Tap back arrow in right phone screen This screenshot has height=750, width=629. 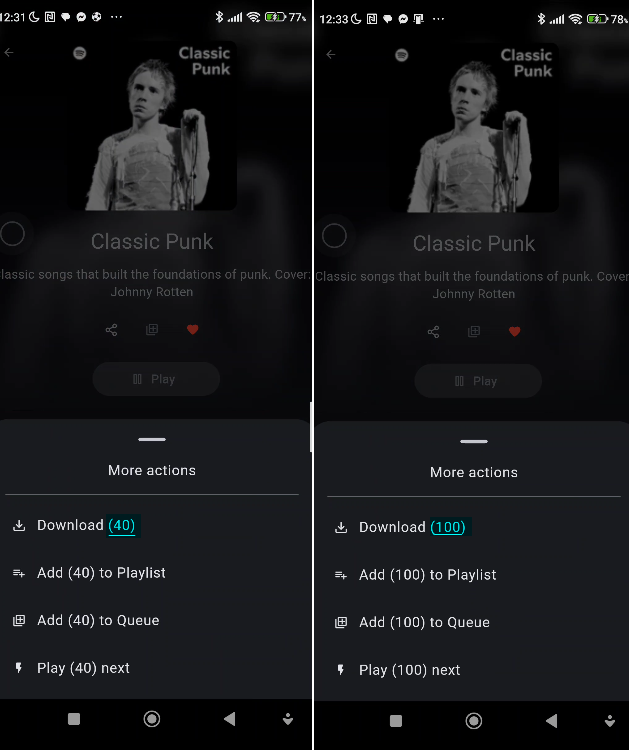(331, 55)
